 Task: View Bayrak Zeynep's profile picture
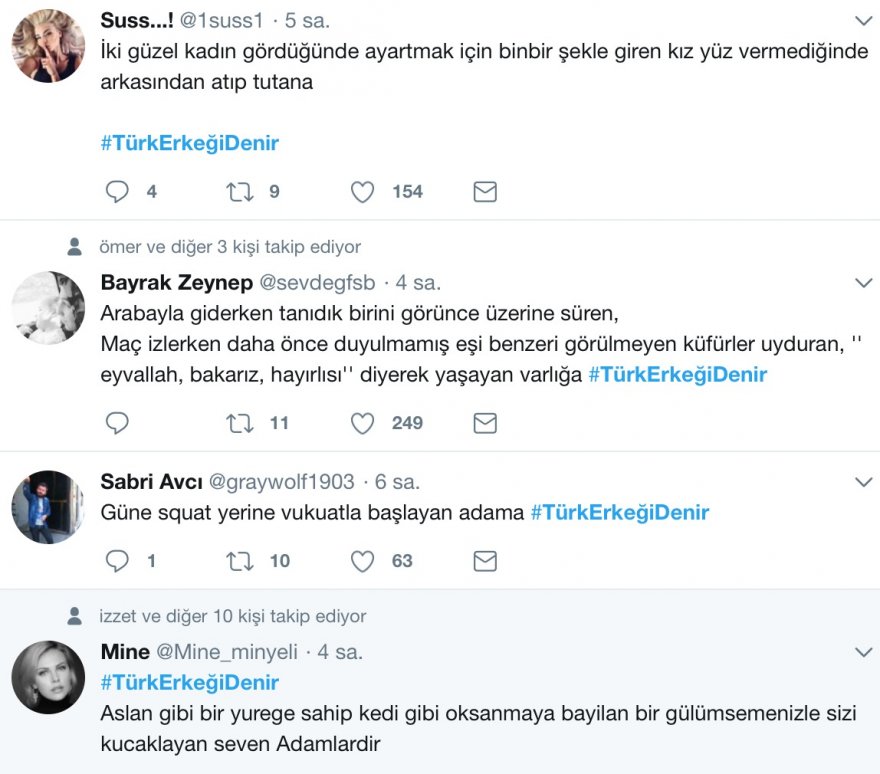tap(48, 307)
